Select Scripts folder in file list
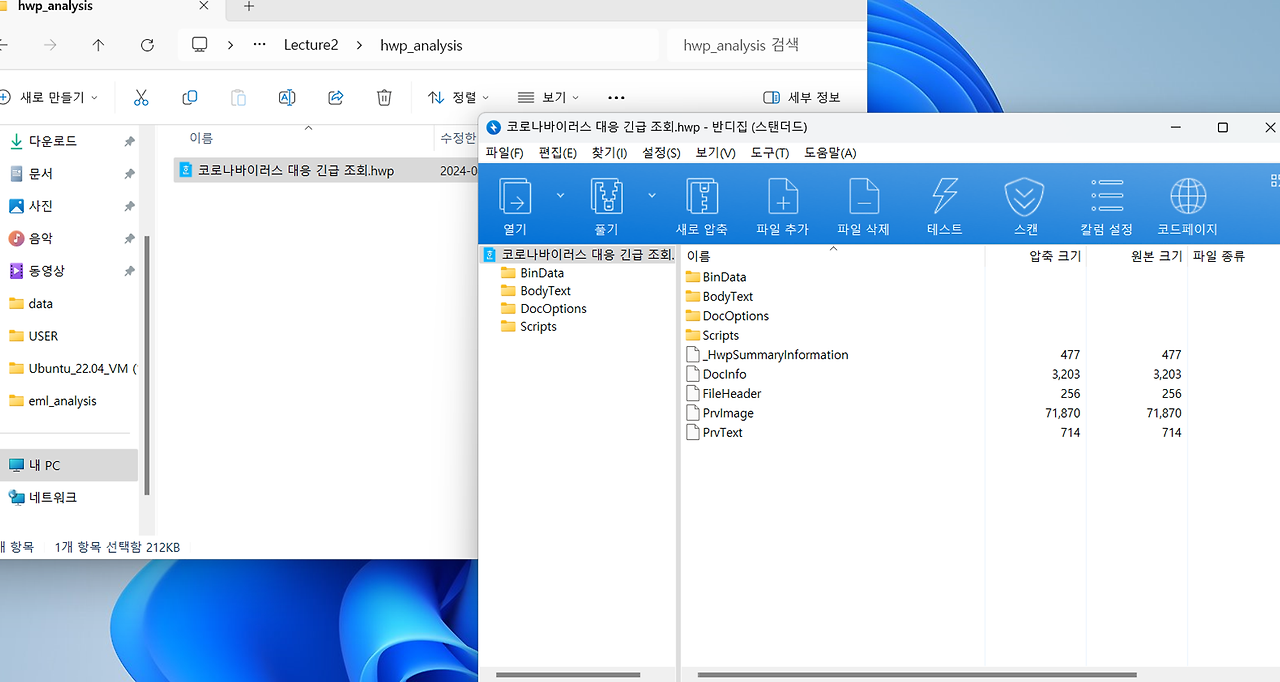This screenshot has height=682, width=1280. pos(712,336)
